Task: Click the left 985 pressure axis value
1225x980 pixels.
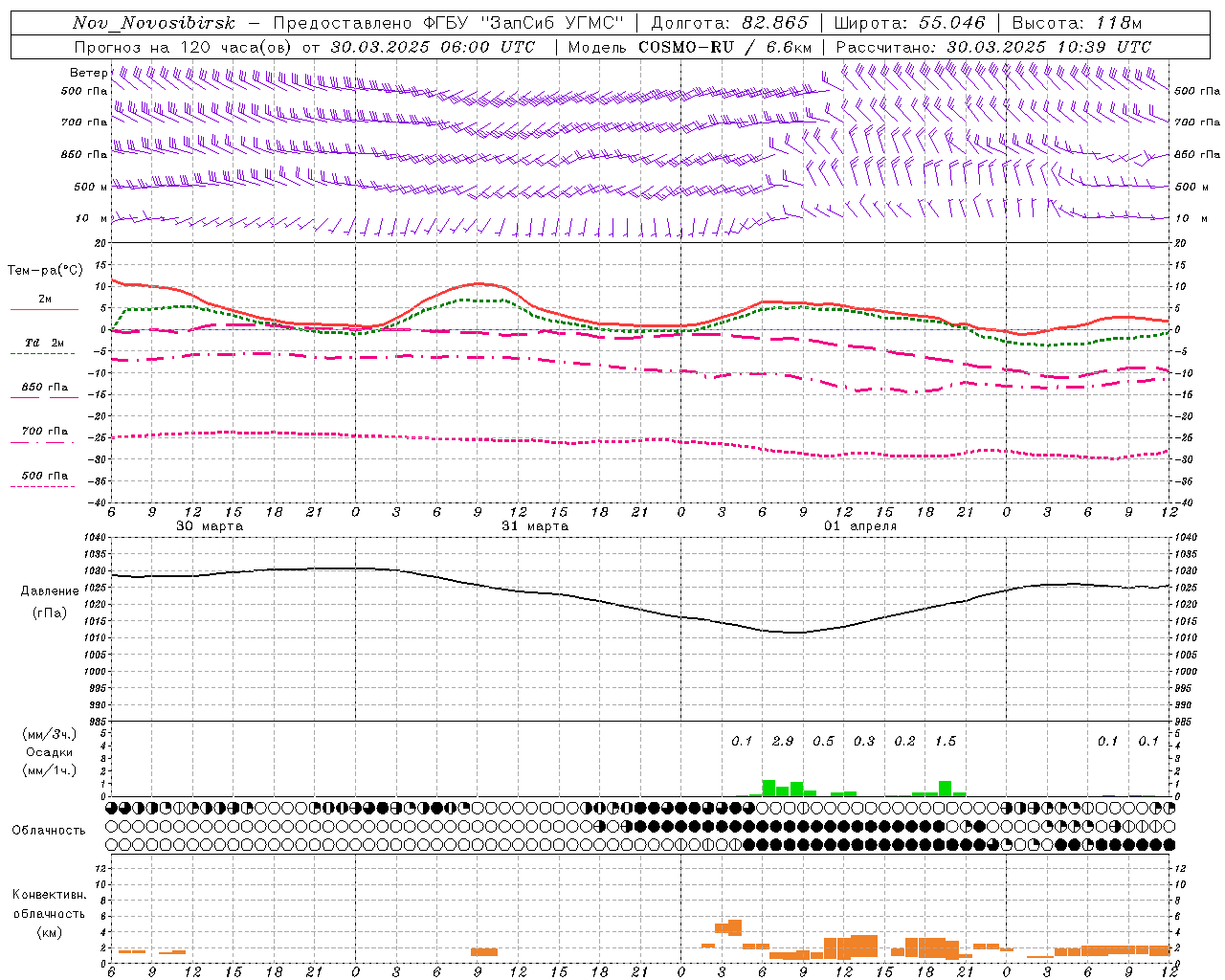Action: [98, 723]
